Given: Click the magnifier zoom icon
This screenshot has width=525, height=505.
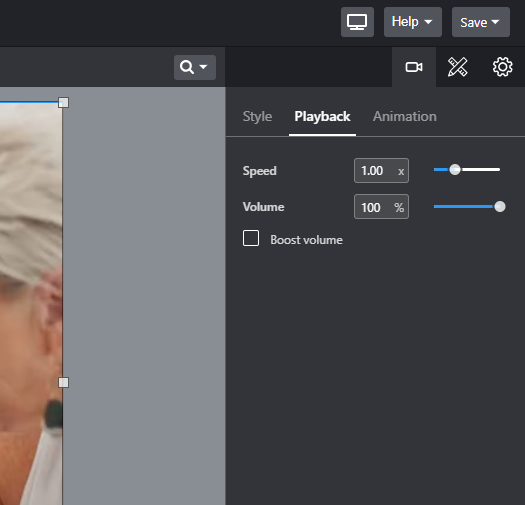Looking at the screenshot, I should pos(186,67).
